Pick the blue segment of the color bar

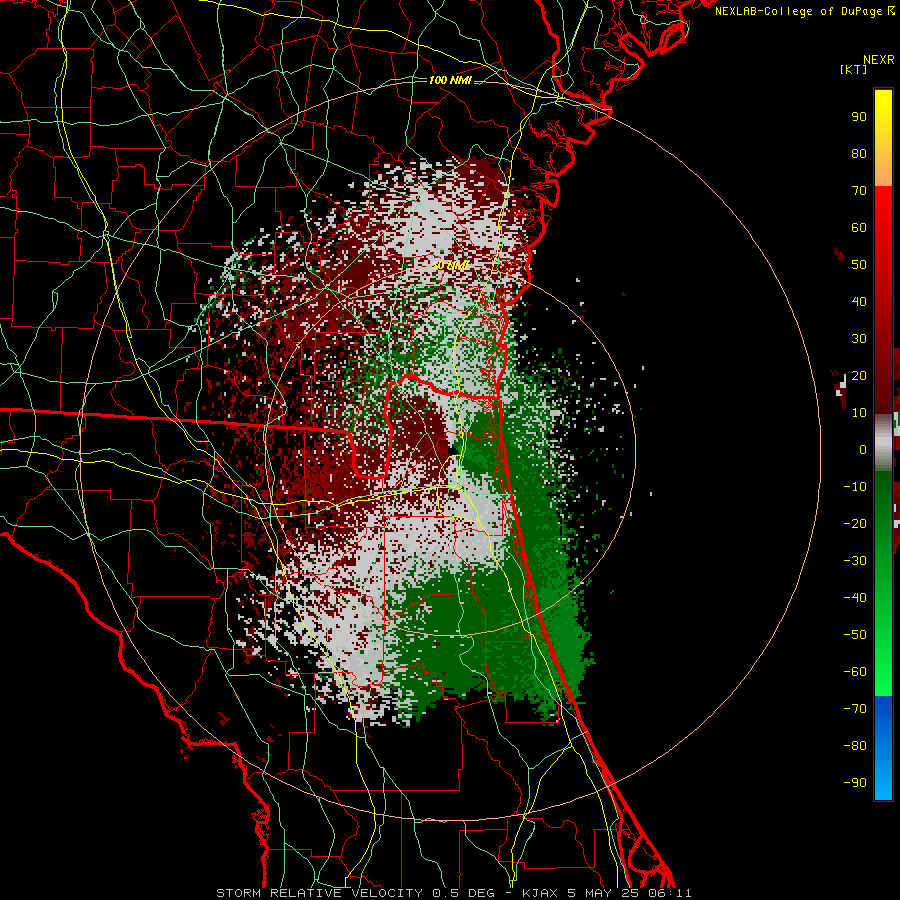point(883,748)
